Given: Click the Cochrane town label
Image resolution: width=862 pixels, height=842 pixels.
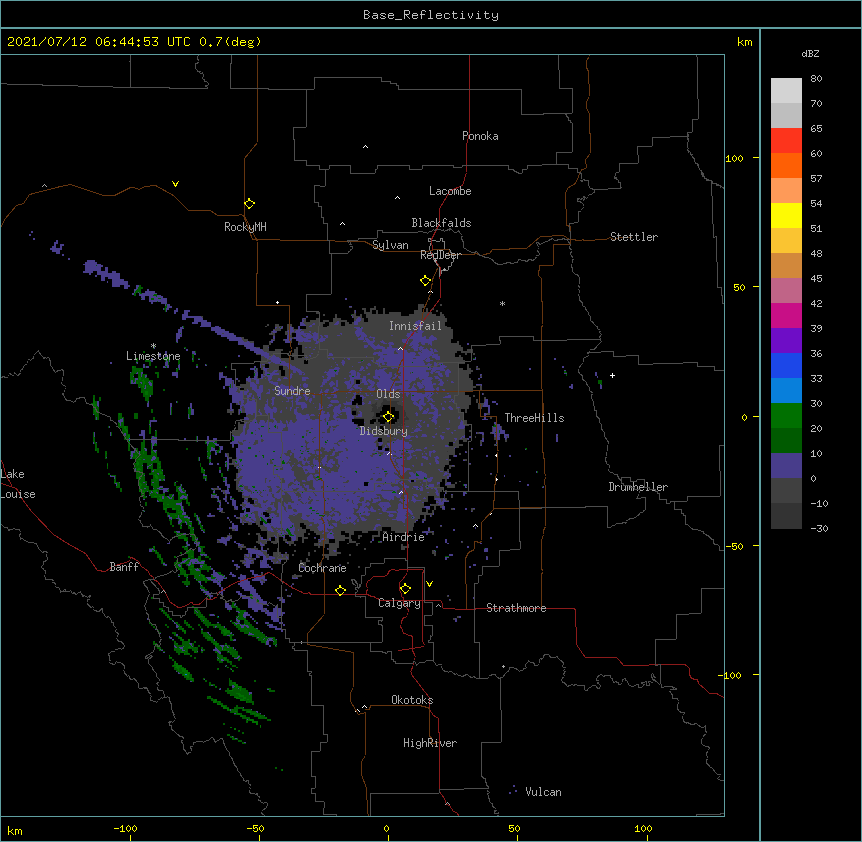Looking at the screenshot, I should pyautogui.click(x=322, y=568).
